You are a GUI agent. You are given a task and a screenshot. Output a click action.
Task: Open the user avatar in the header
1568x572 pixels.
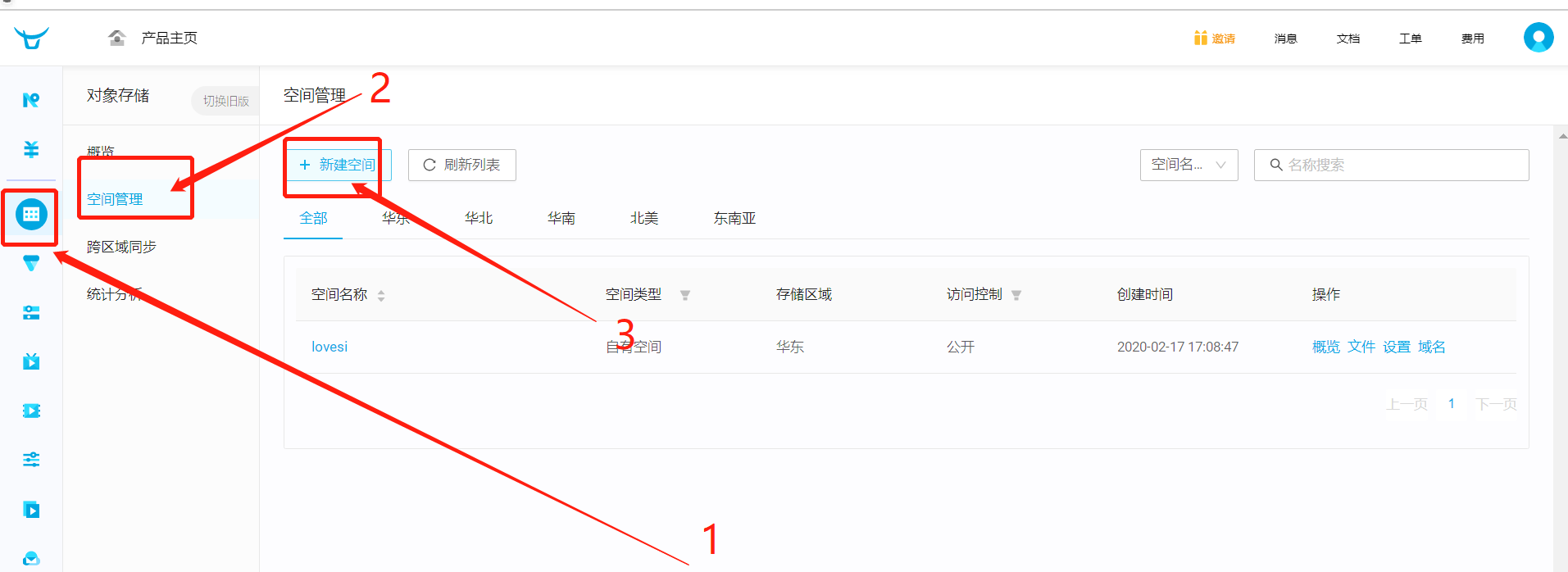(1538, 38)
